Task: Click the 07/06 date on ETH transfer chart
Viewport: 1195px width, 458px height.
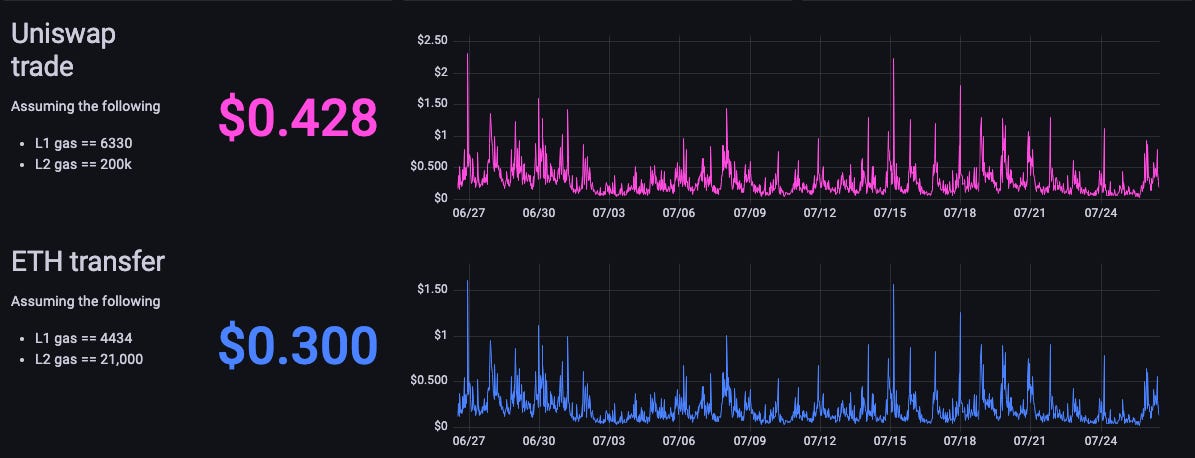Action: pos(679,440)
